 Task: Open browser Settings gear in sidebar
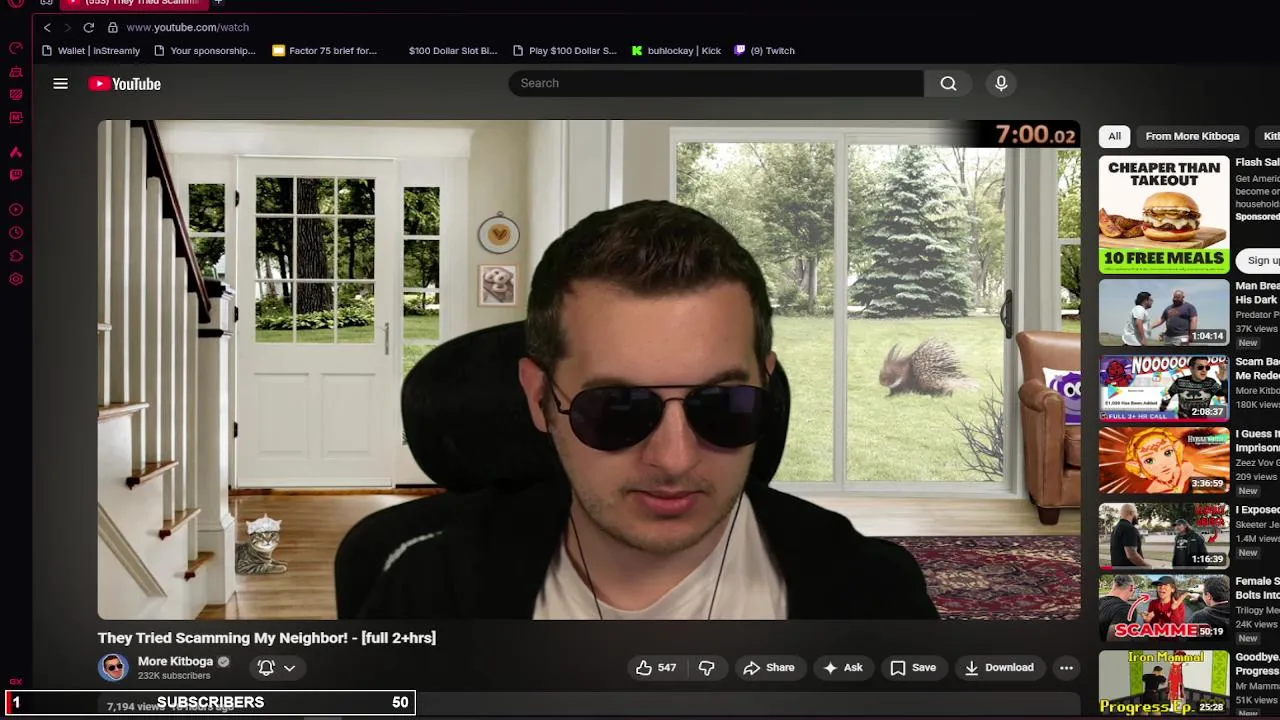coord(16,279)
